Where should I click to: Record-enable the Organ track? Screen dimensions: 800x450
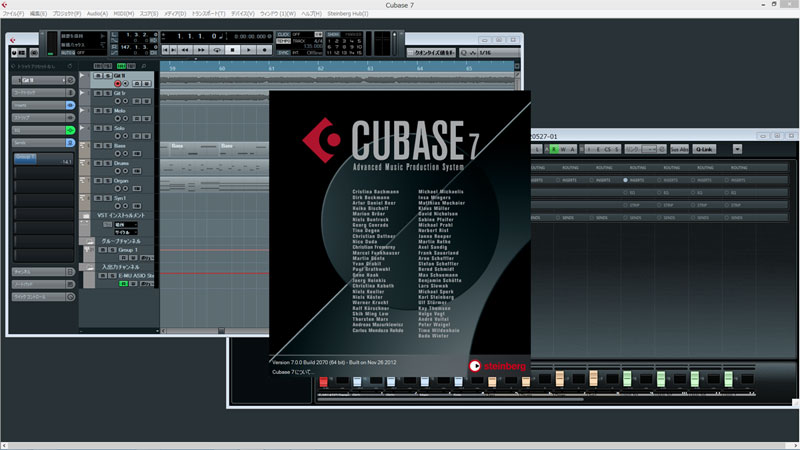point(118,188)
